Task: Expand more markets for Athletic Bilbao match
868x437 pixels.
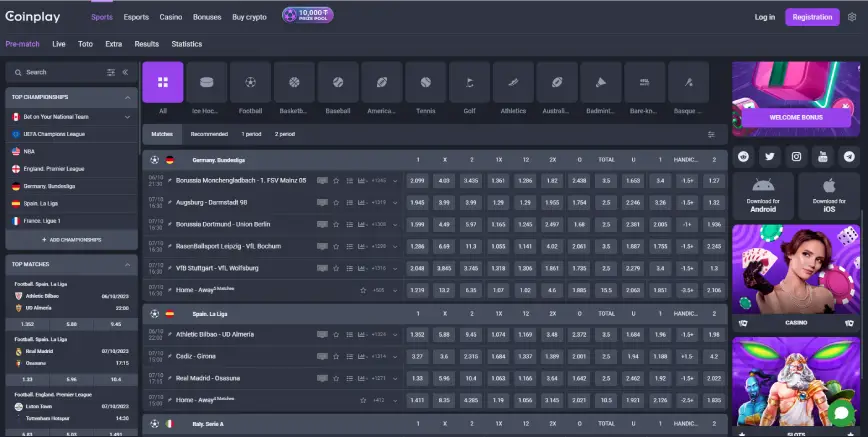Action: [395, 335]
